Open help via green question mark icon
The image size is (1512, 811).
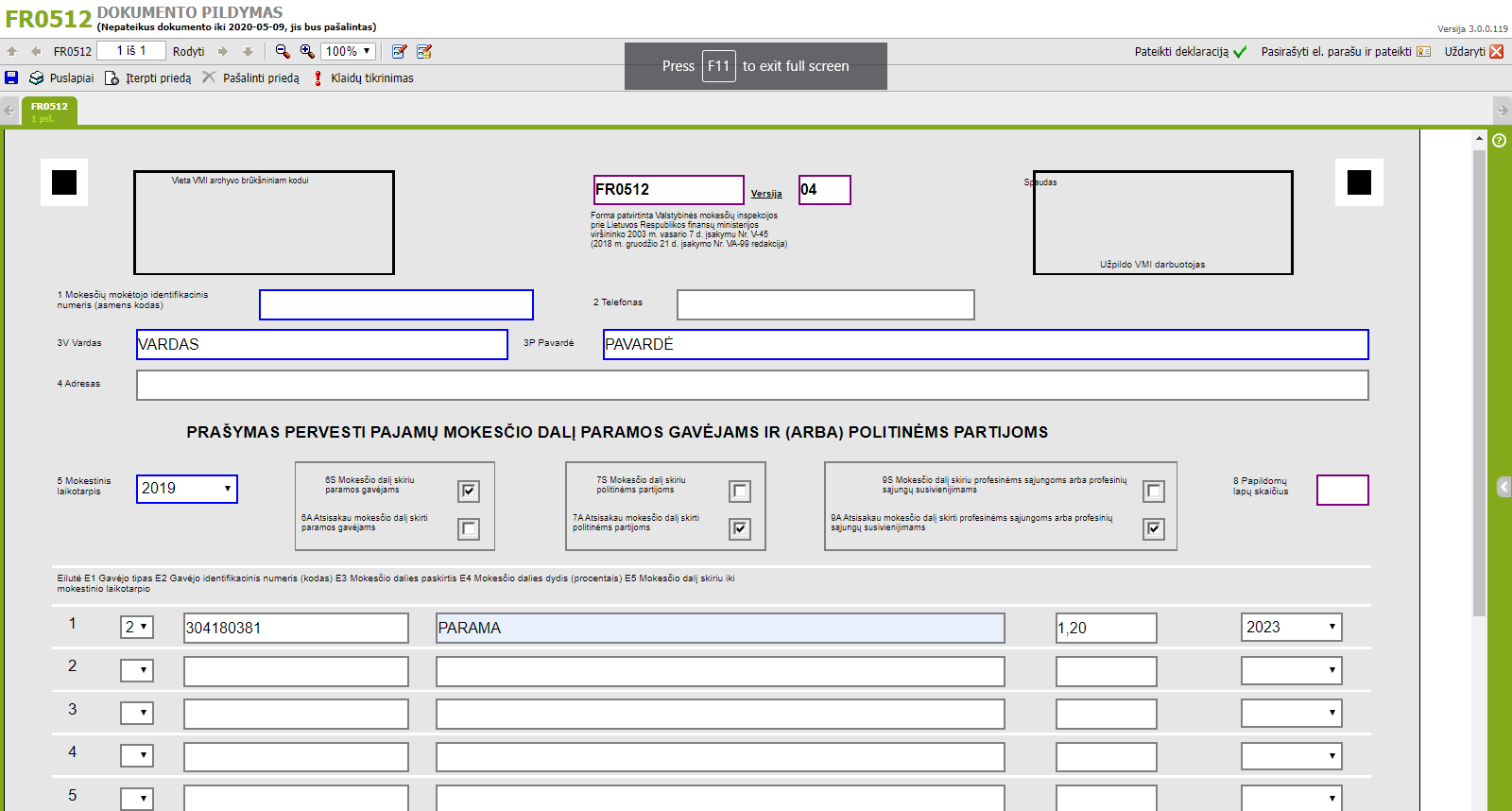pyautogui.click(x=1499, y=140)
